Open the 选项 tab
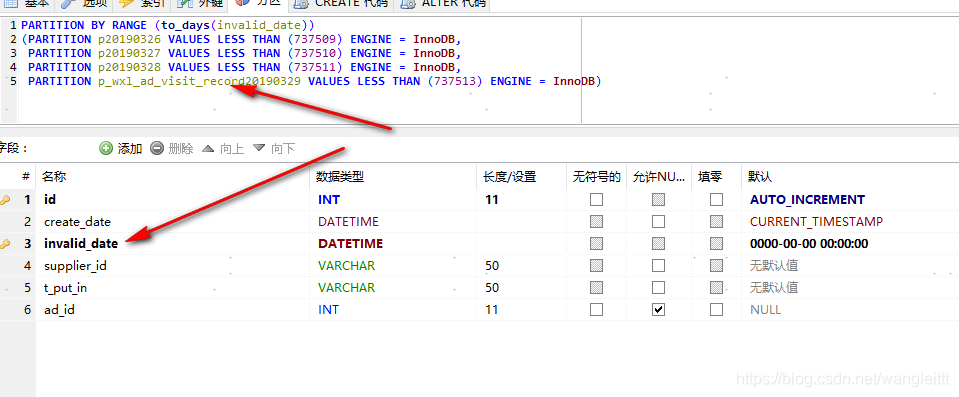The width and height of the screenshot is (959, 397). (x=84, y=4)
